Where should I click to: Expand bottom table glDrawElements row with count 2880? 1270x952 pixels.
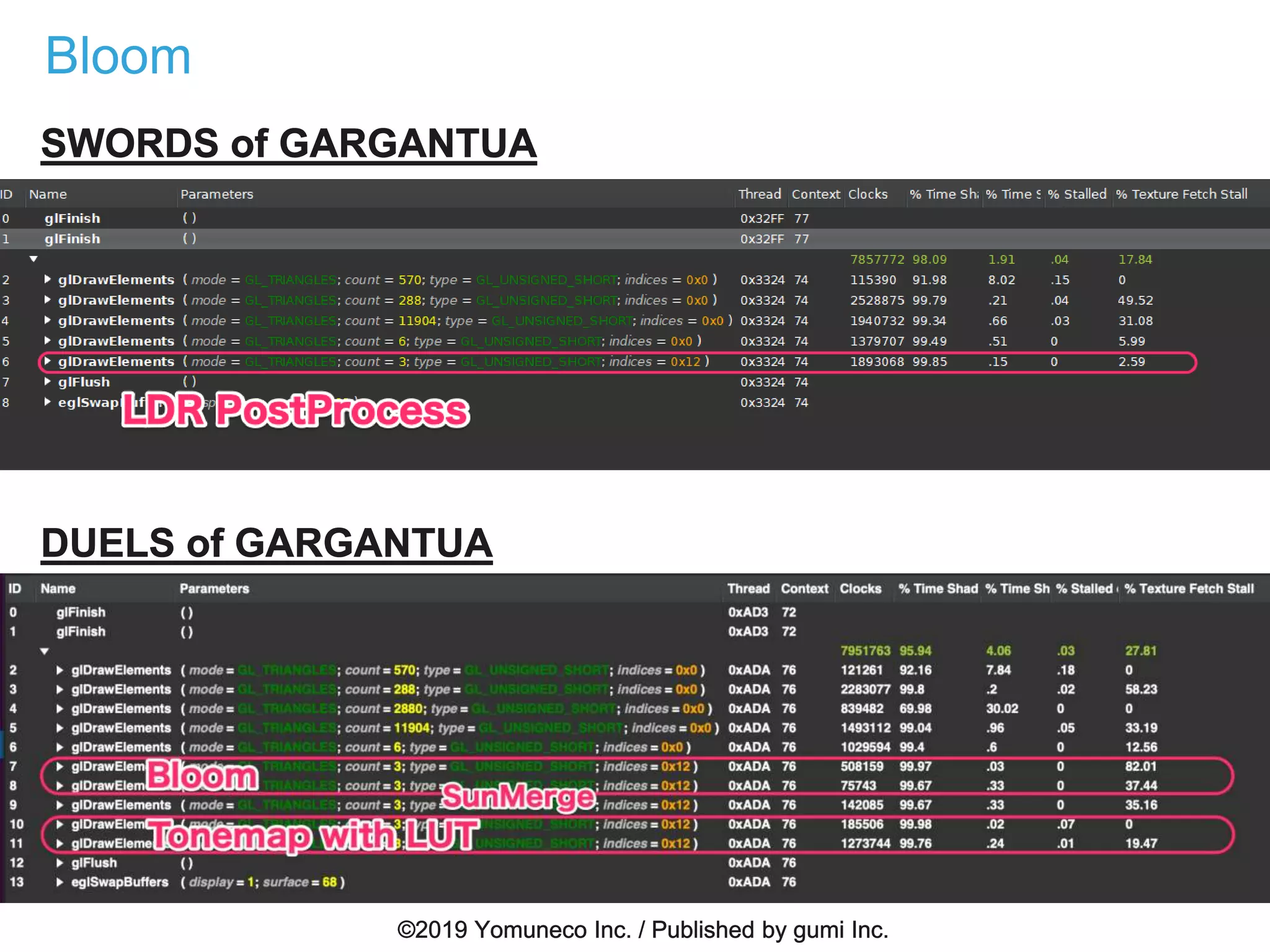(x=60, y=708)
